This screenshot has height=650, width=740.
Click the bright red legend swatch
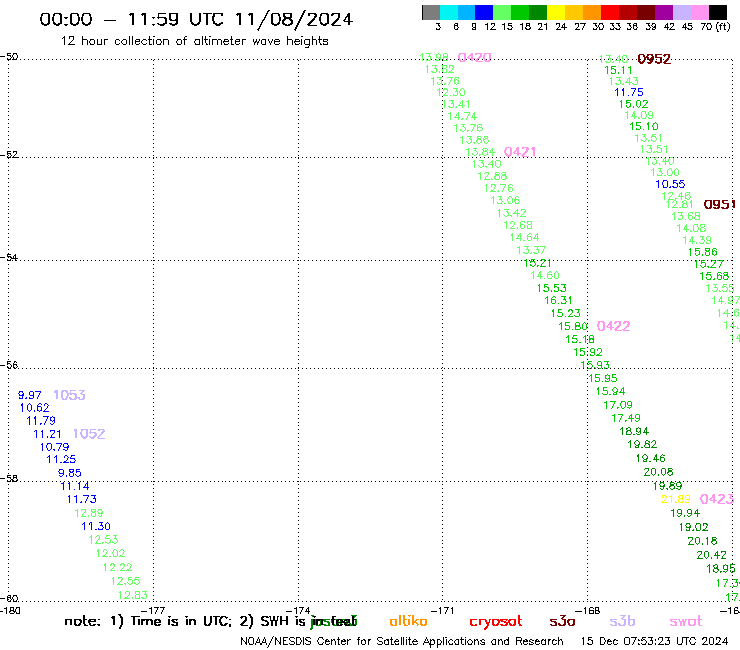tap(610, 12)
